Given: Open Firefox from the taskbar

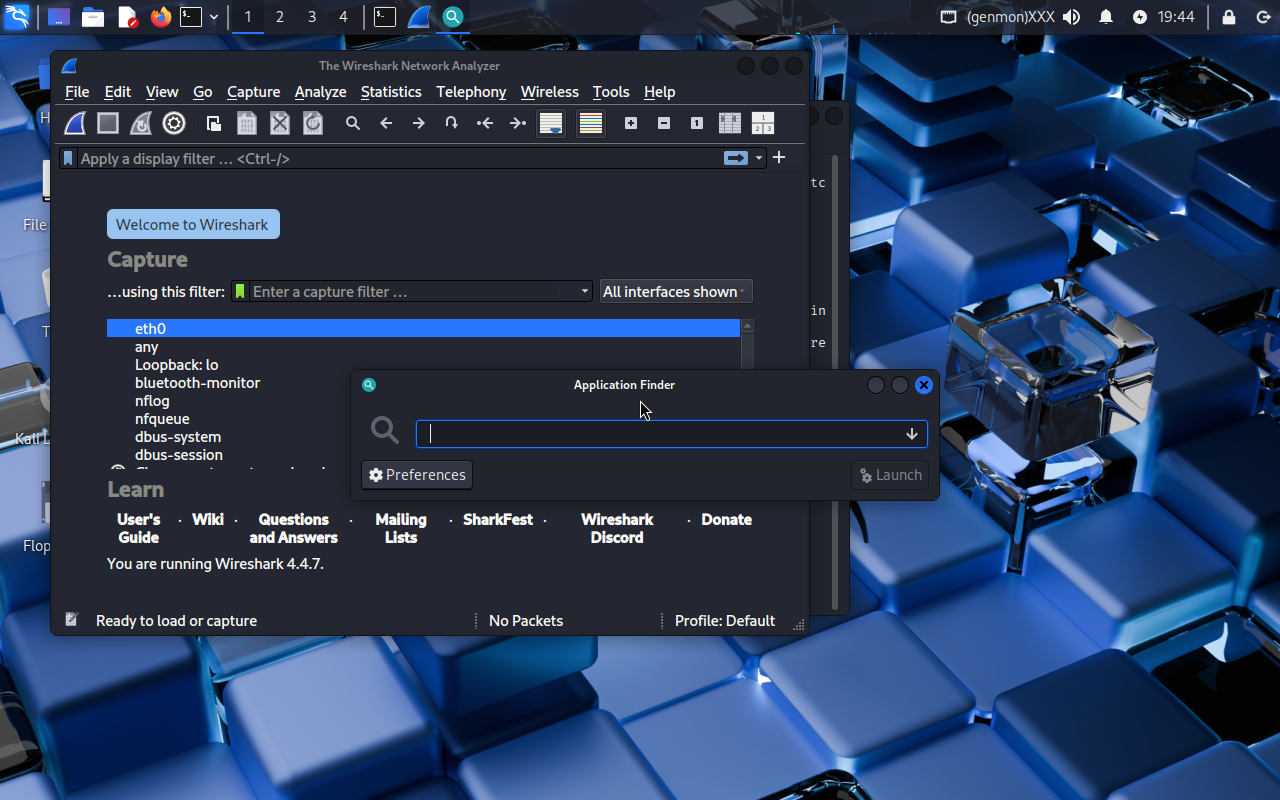Looking at the screenshot, I should point(160,17).
